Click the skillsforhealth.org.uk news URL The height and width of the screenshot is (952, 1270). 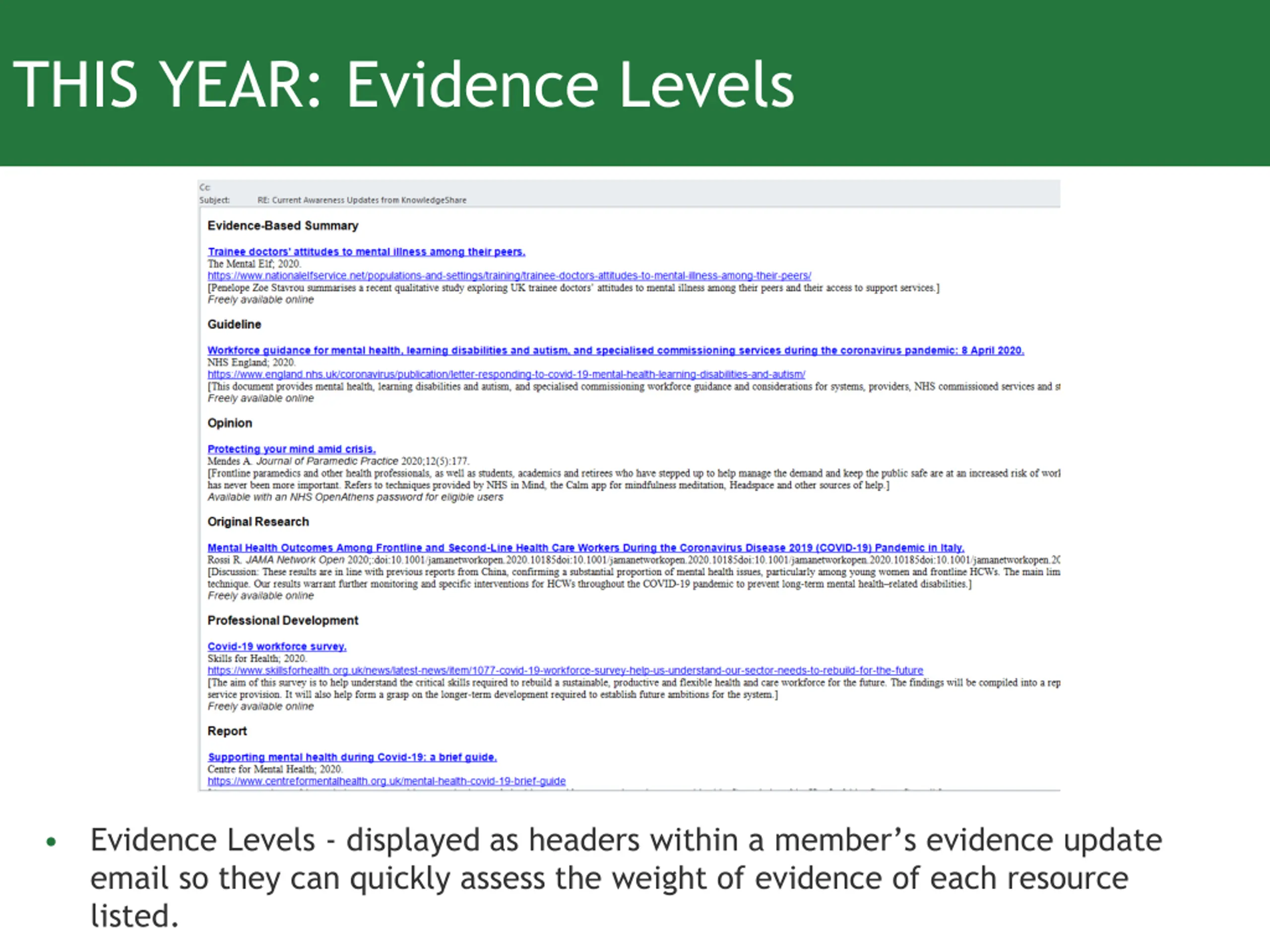pos(565,670)
